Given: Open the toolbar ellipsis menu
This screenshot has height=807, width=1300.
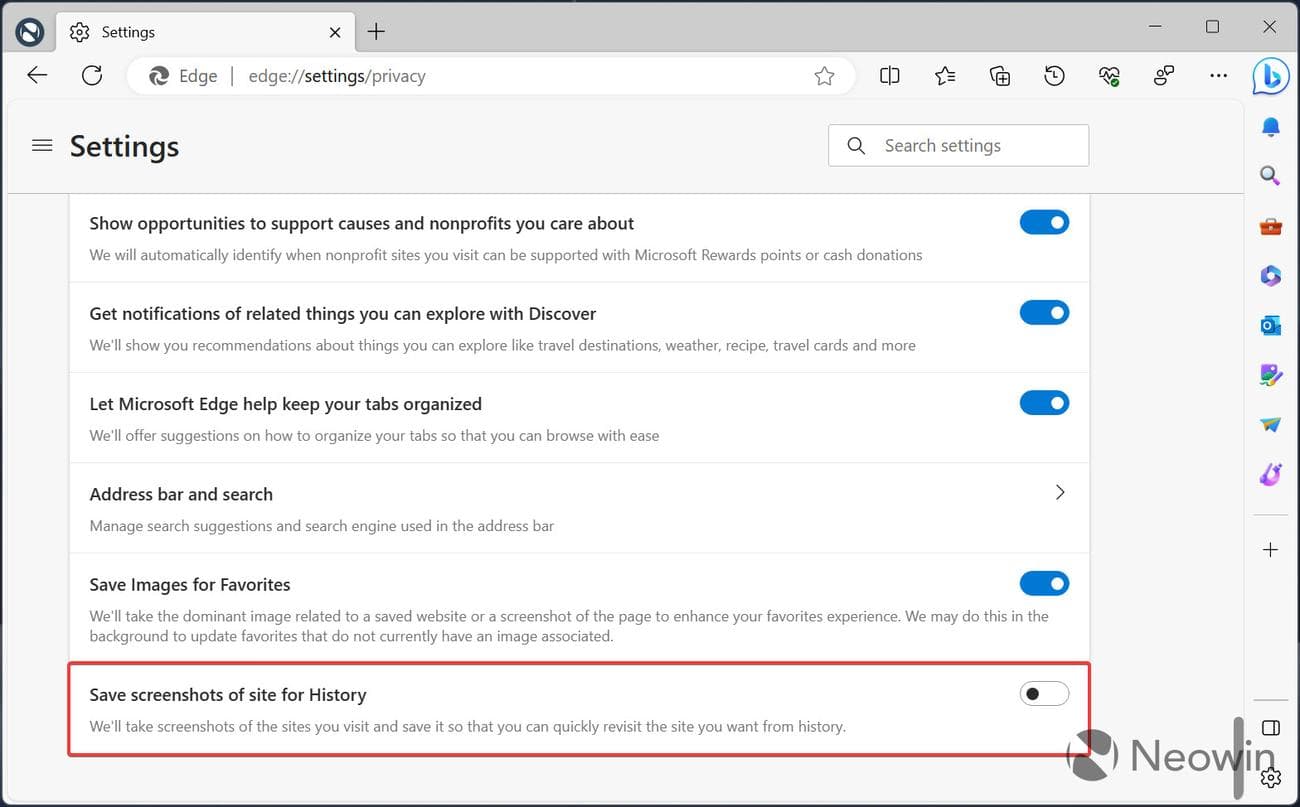Looking at the screenshot, I should 1218,75.
